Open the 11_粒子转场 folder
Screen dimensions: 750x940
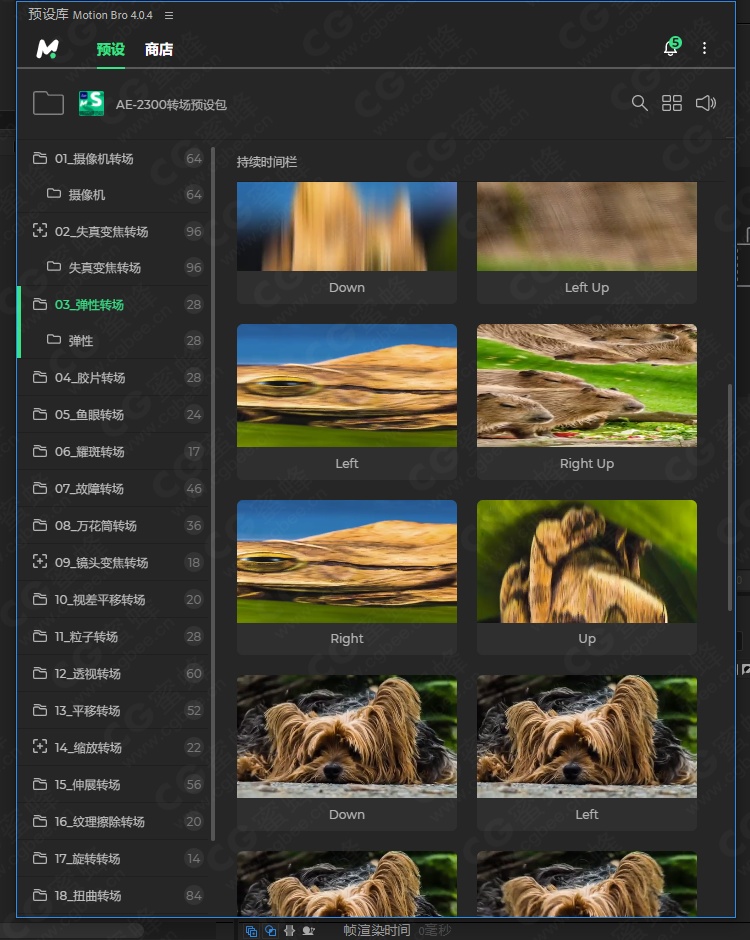pos(114,637)
